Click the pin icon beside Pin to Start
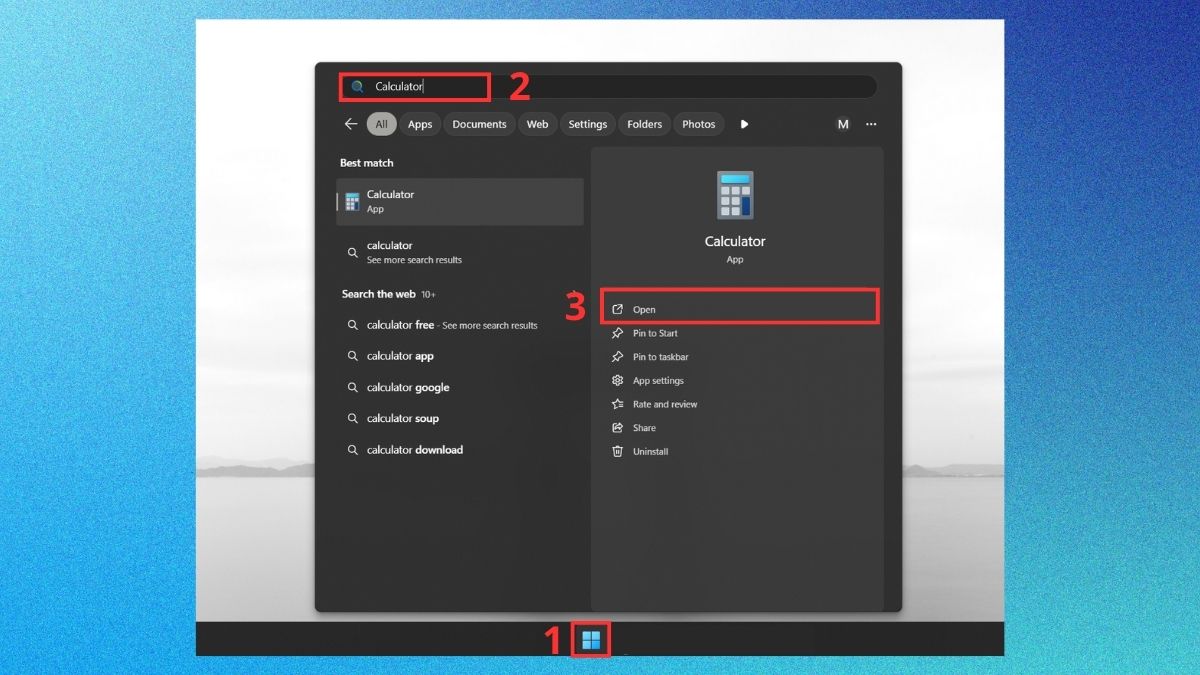The image size is (1200, 675). (617, 333)
